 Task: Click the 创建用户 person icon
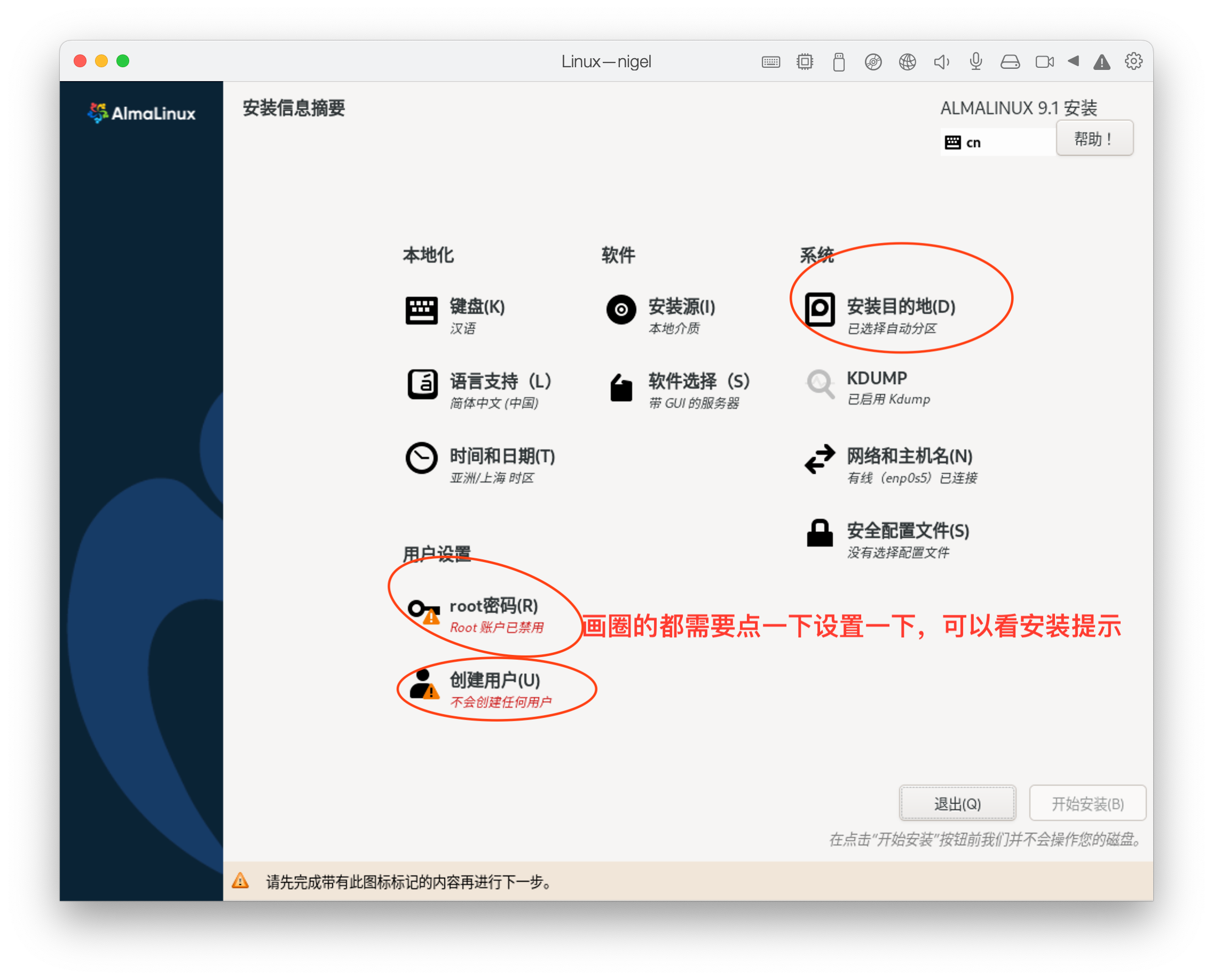coord(423,684)
